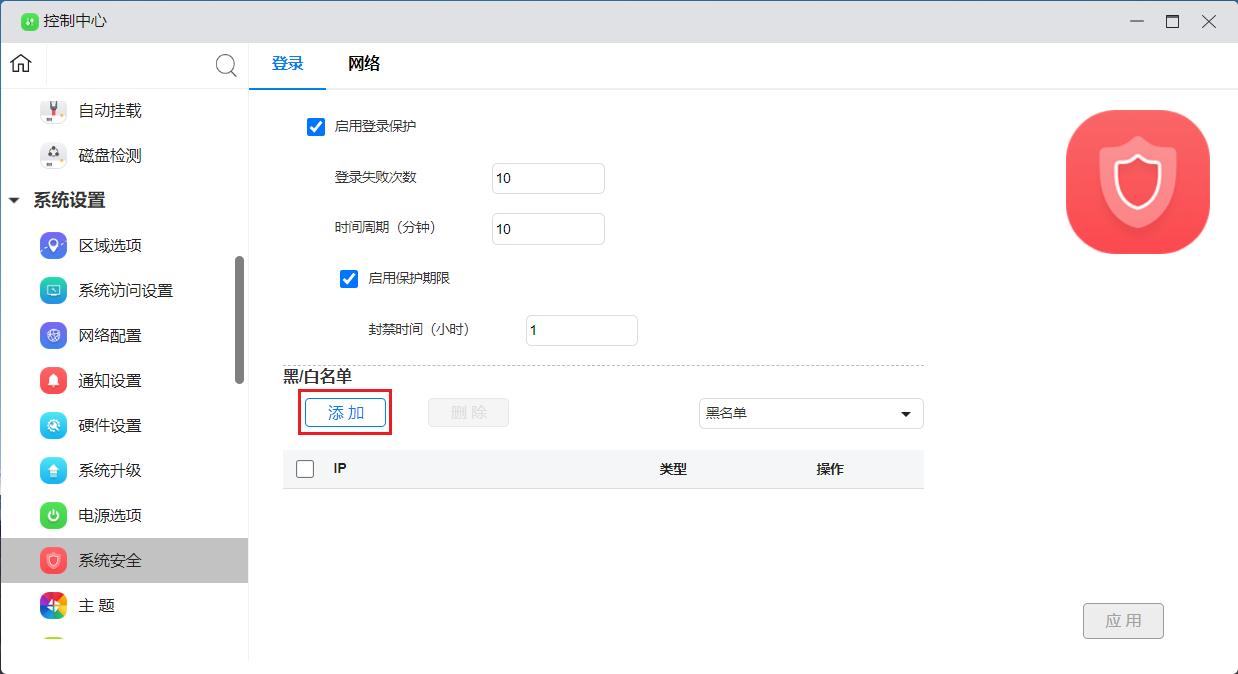The width and height of the screenshot is (1238, 674).
Task: Select the 通知设置 bell icon
Action: tap(53, 381)
